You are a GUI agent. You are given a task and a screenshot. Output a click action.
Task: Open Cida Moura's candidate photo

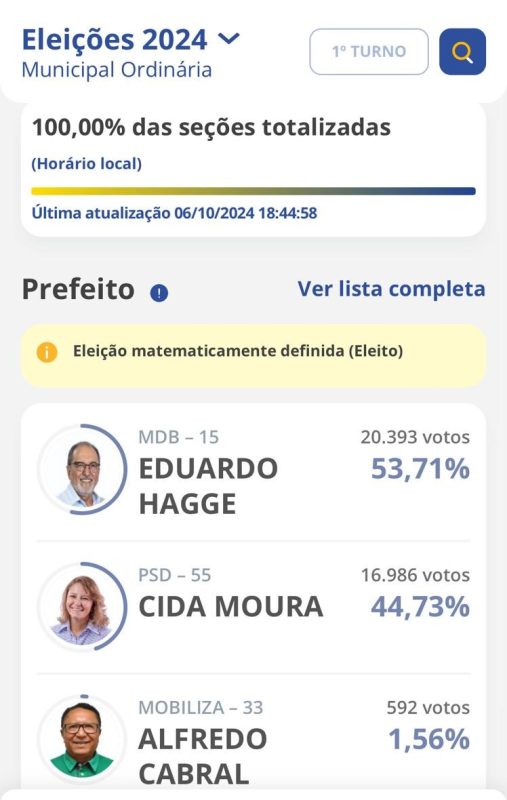pyautogui.click(x=82, y=607)
